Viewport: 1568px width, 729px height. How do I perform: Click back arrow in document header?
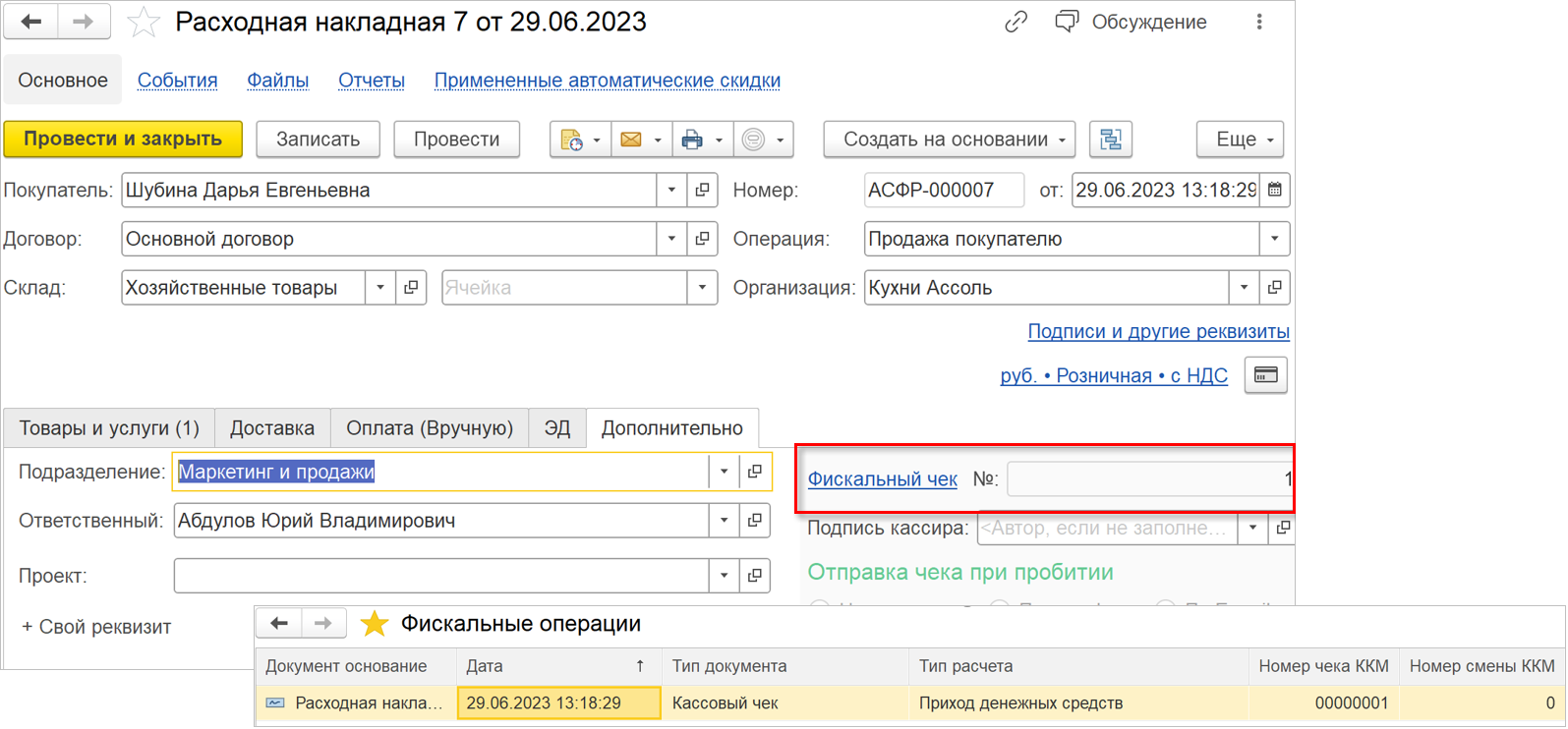[x=30, y=22]
